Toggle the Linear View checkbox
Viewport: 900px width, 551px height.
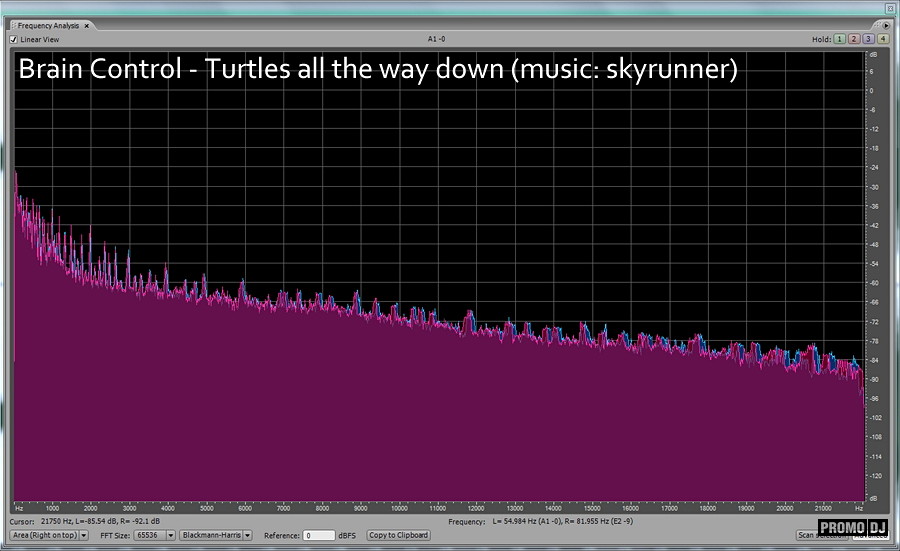click(14, 40)
